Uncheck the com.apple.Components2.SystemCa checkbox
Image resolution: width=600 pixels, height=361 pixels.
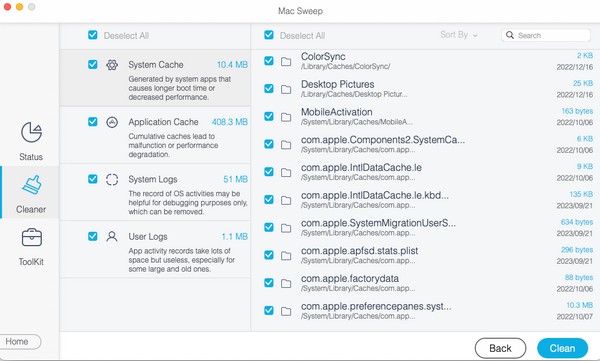[269, 144]
